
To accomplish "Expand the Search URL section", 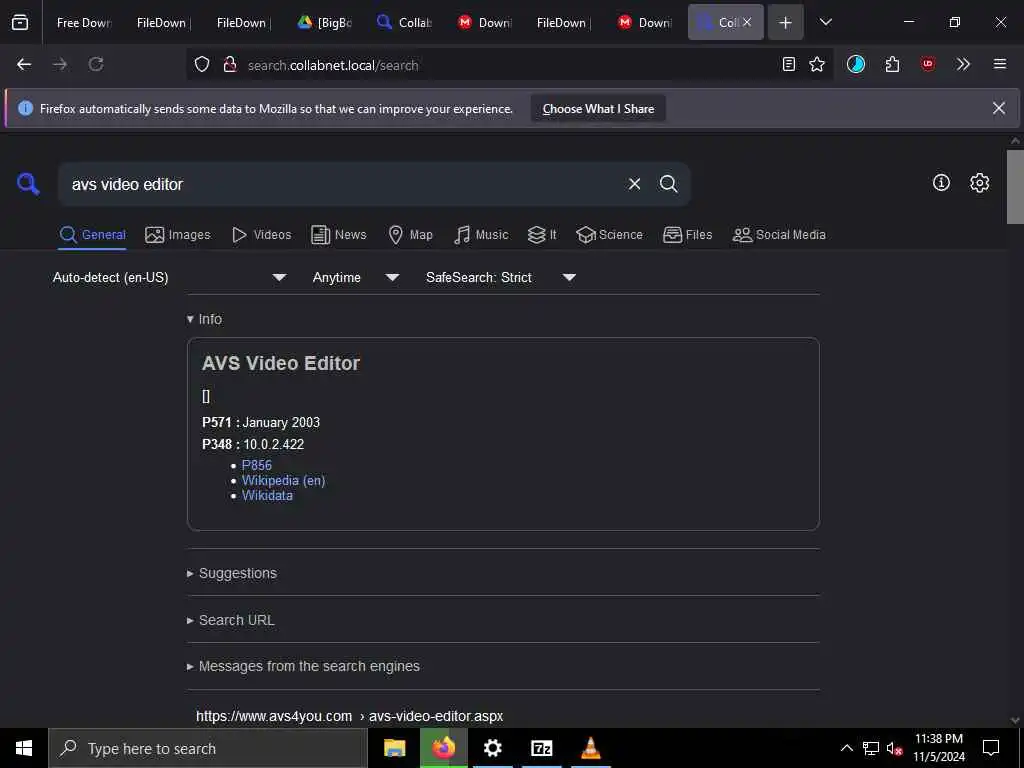I will (x=231, y=620).
